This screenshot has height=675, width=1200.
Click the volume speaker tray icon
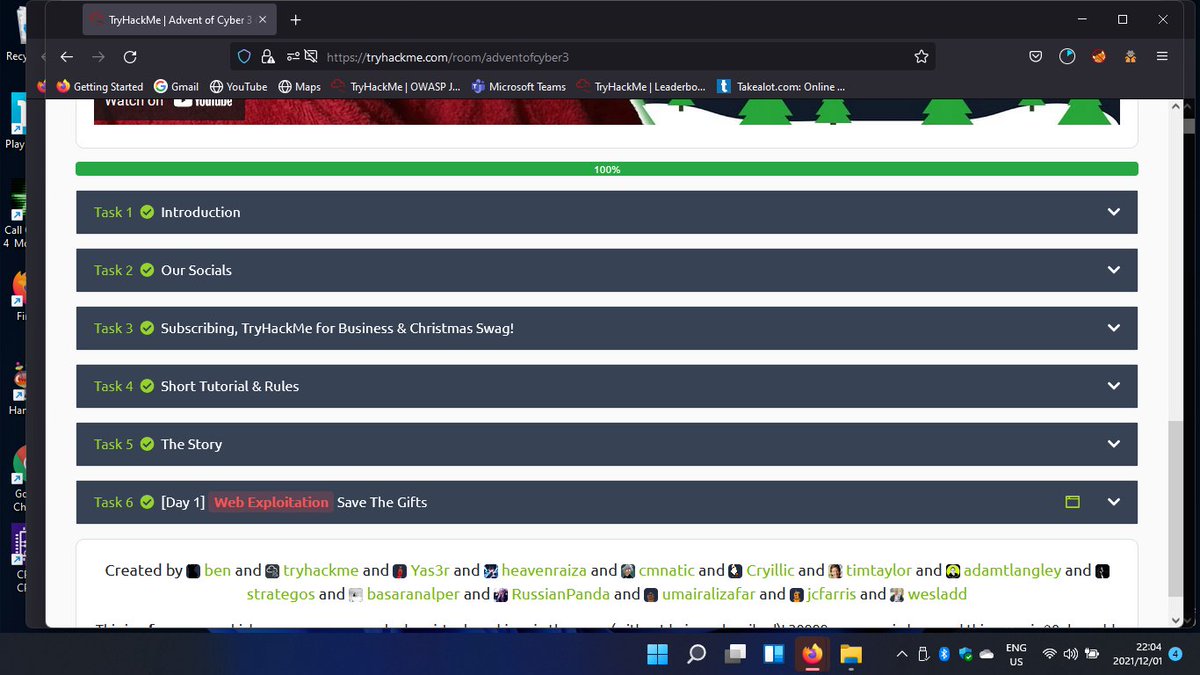(x=1070, y=654)
